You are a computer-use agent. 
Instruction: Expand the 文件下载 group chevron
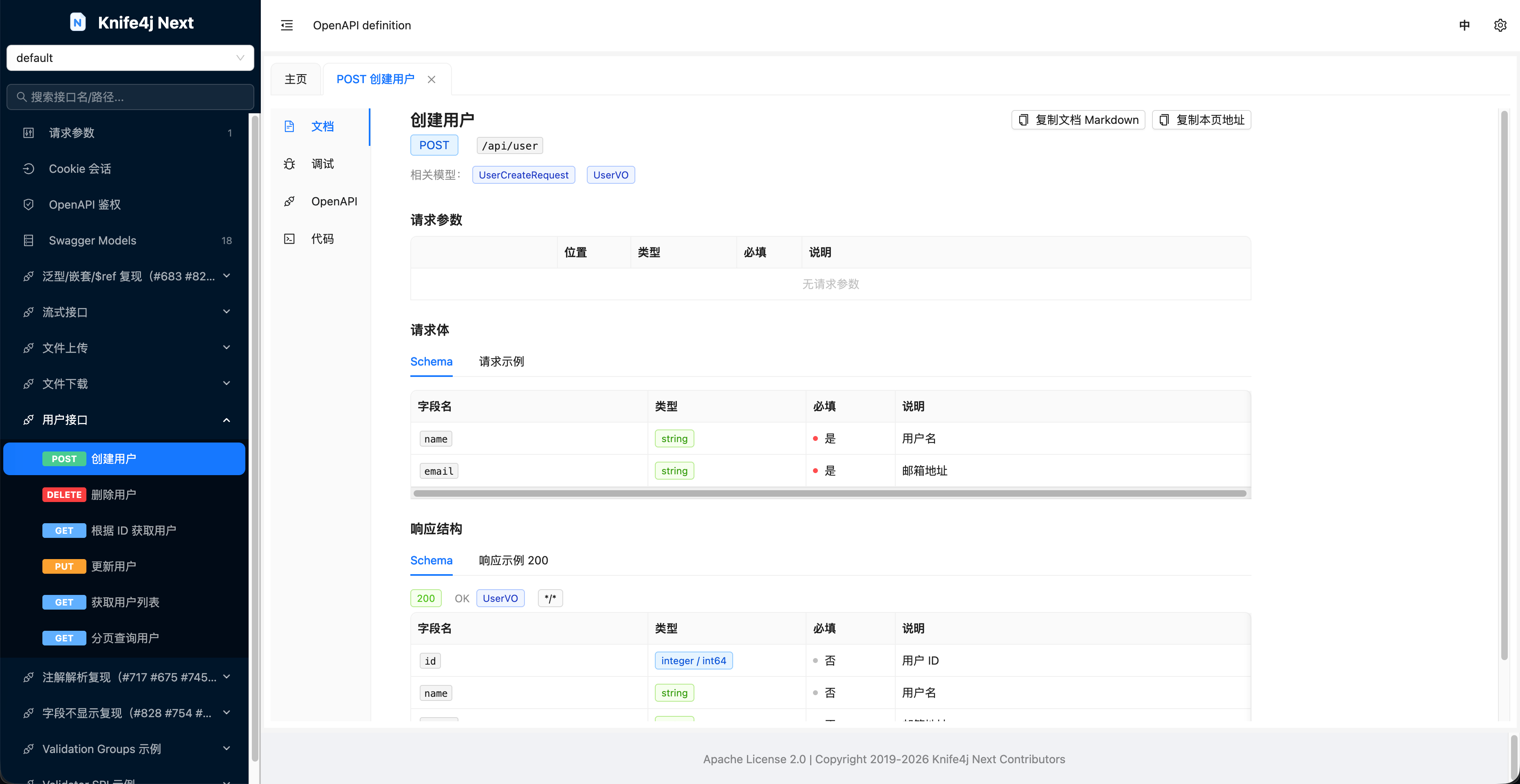tap(227, 383)
